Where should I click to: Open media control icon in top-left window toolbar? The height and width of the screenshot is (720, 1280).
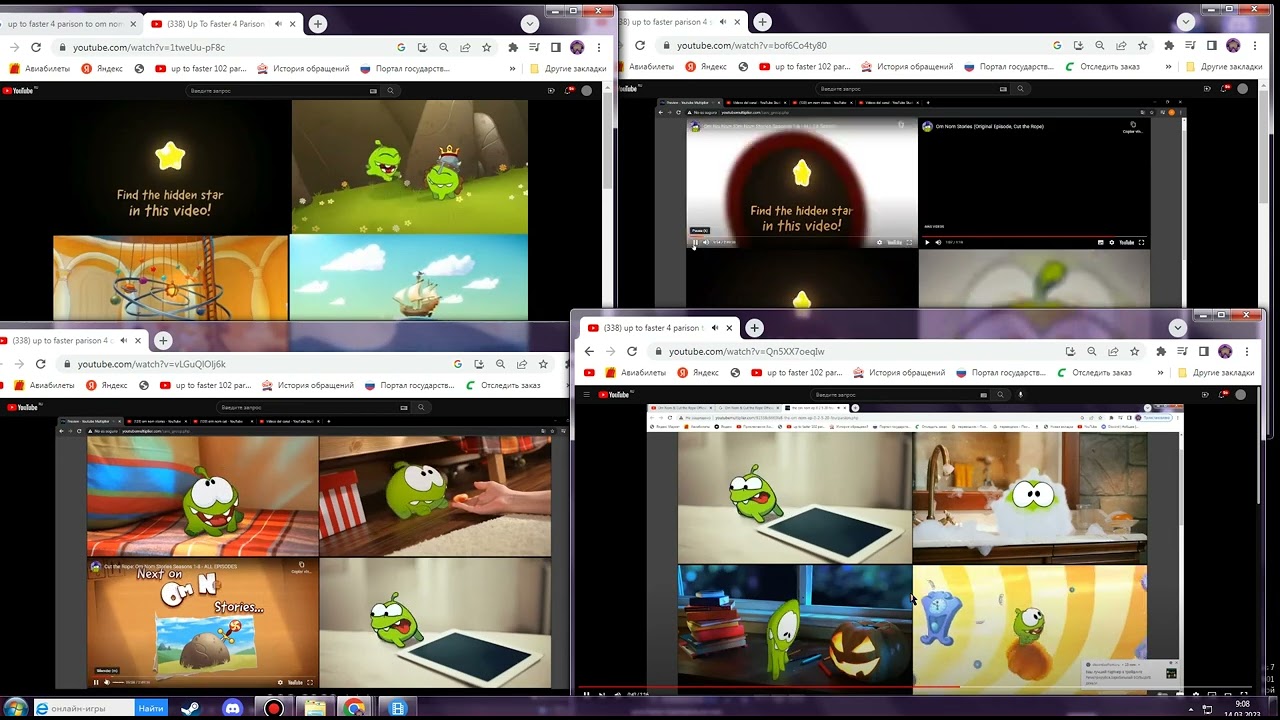[x=535, y=47]
